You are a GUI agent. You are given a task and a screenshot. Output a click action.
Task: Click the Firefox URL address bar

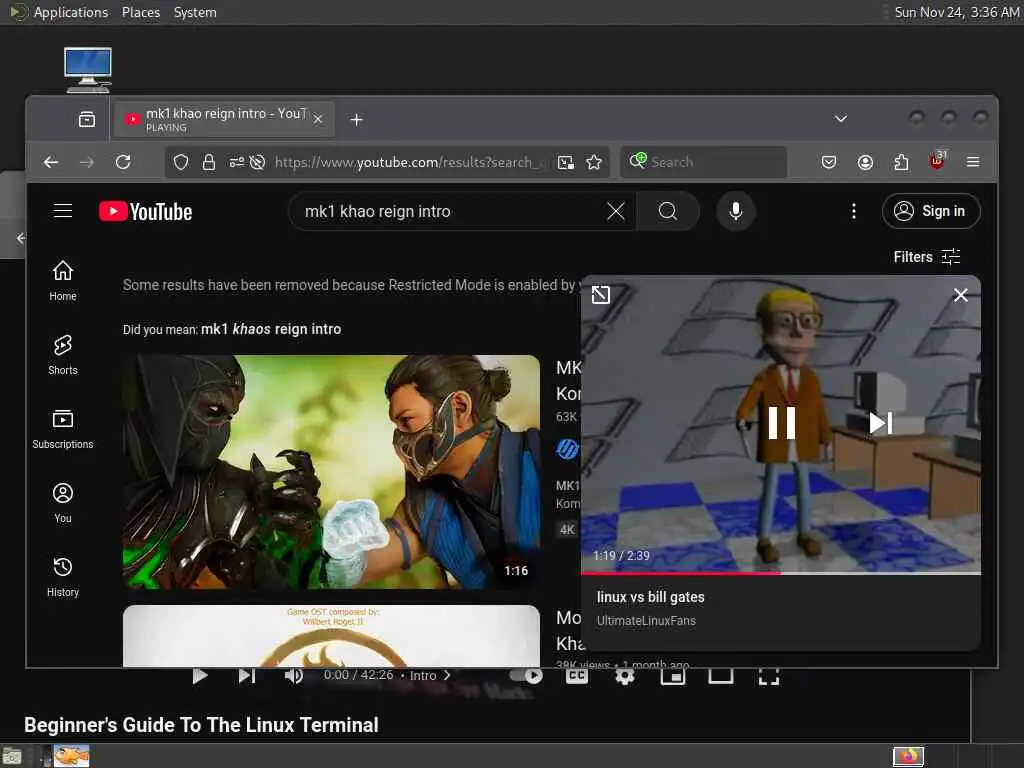409,162
